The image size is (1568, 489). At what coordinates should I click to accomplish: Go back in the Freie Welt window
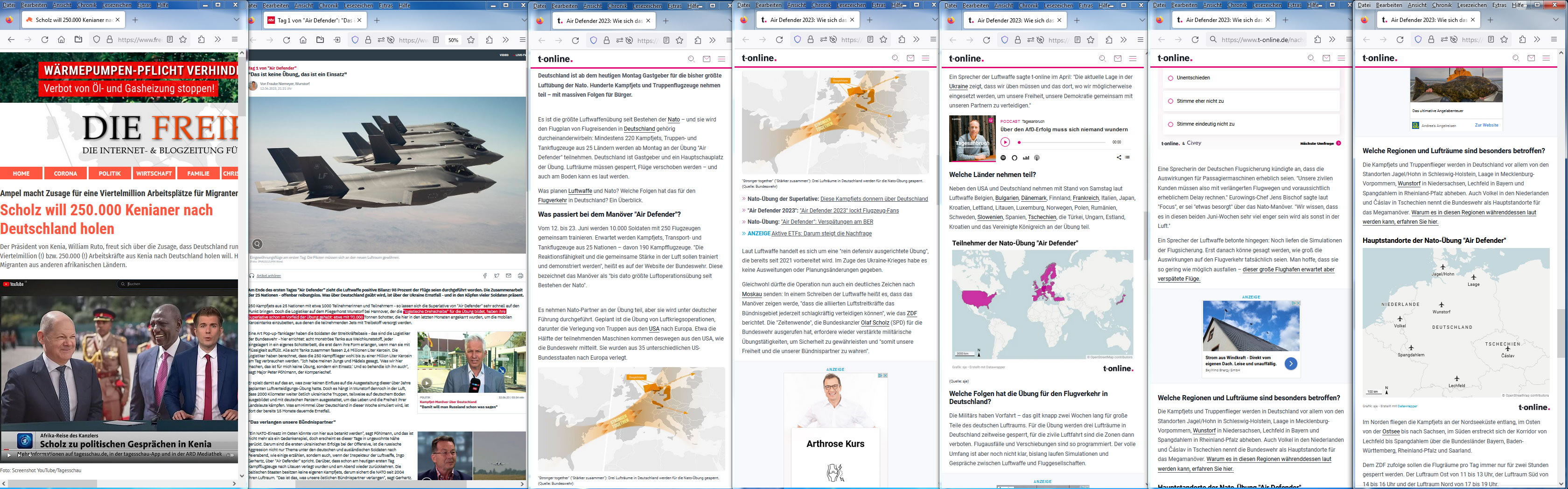click(x=11, y=40)
